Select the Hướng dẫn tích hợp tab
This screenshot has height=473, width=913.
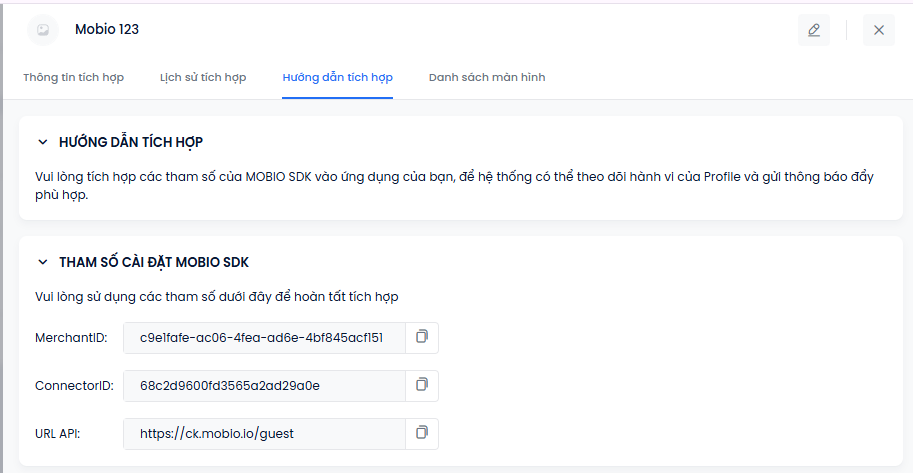[x=338, y=77]
